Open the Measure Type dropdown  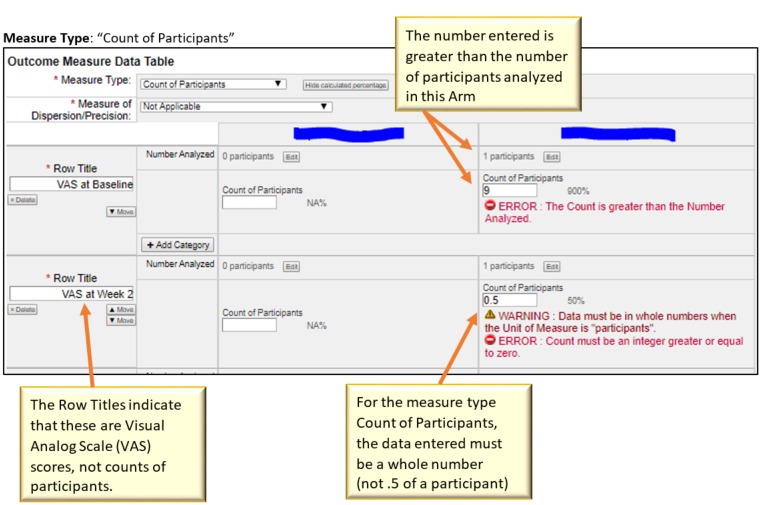pos(213,85)
